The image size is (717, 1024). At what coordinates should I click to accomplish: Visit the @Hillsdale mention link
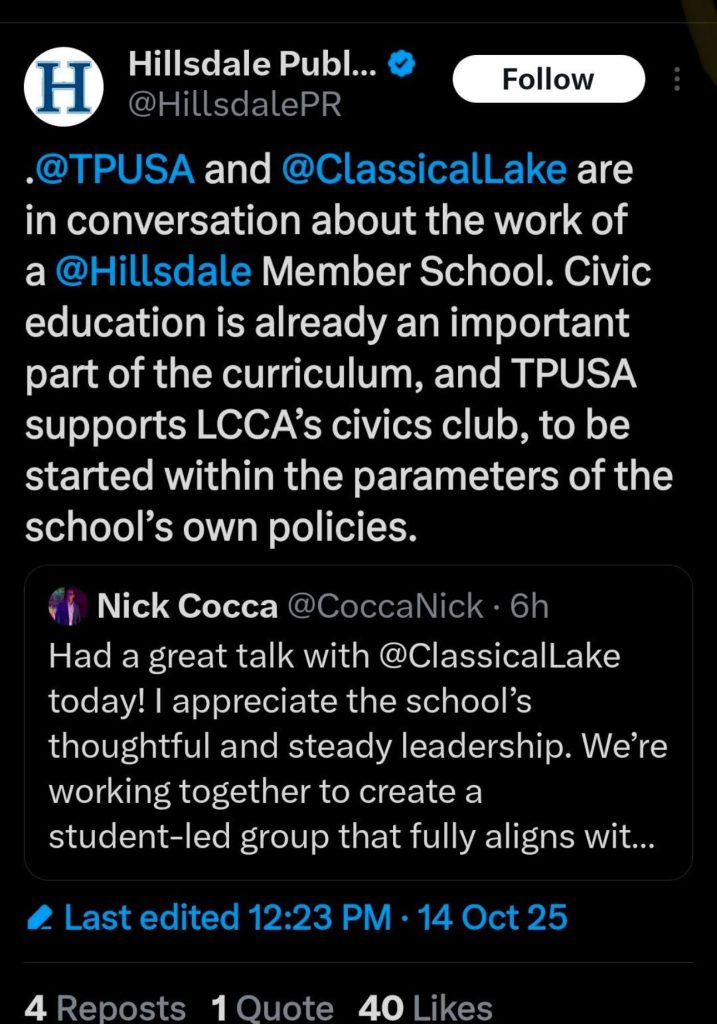[150, 273]
